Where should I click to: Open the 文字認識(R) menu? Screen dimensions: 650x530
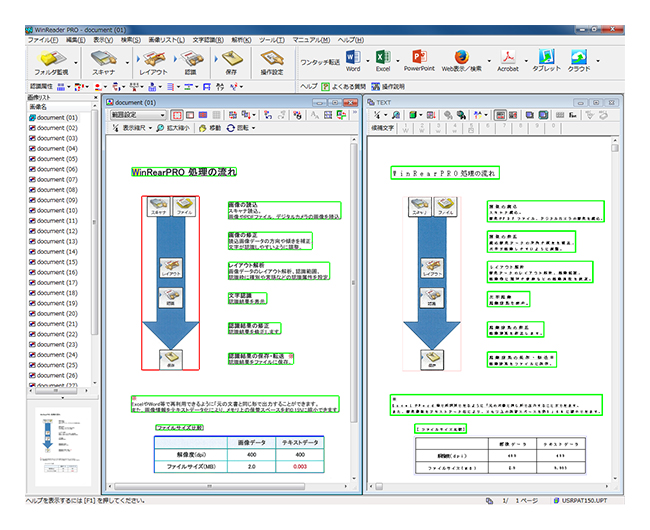click(x=208, y=40)
